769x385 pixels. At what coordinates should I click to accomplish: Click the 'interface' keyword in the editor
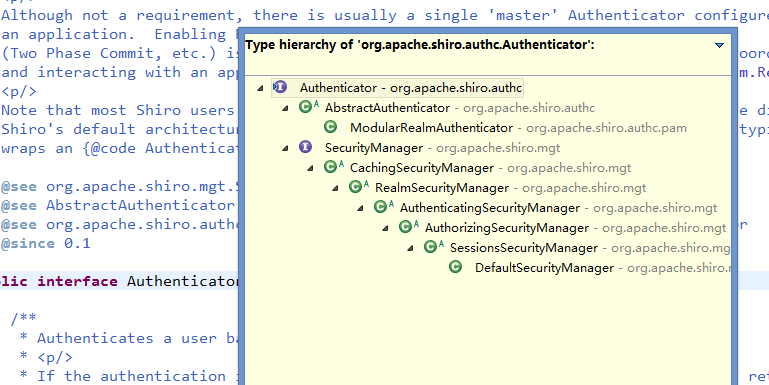[77, 282]
